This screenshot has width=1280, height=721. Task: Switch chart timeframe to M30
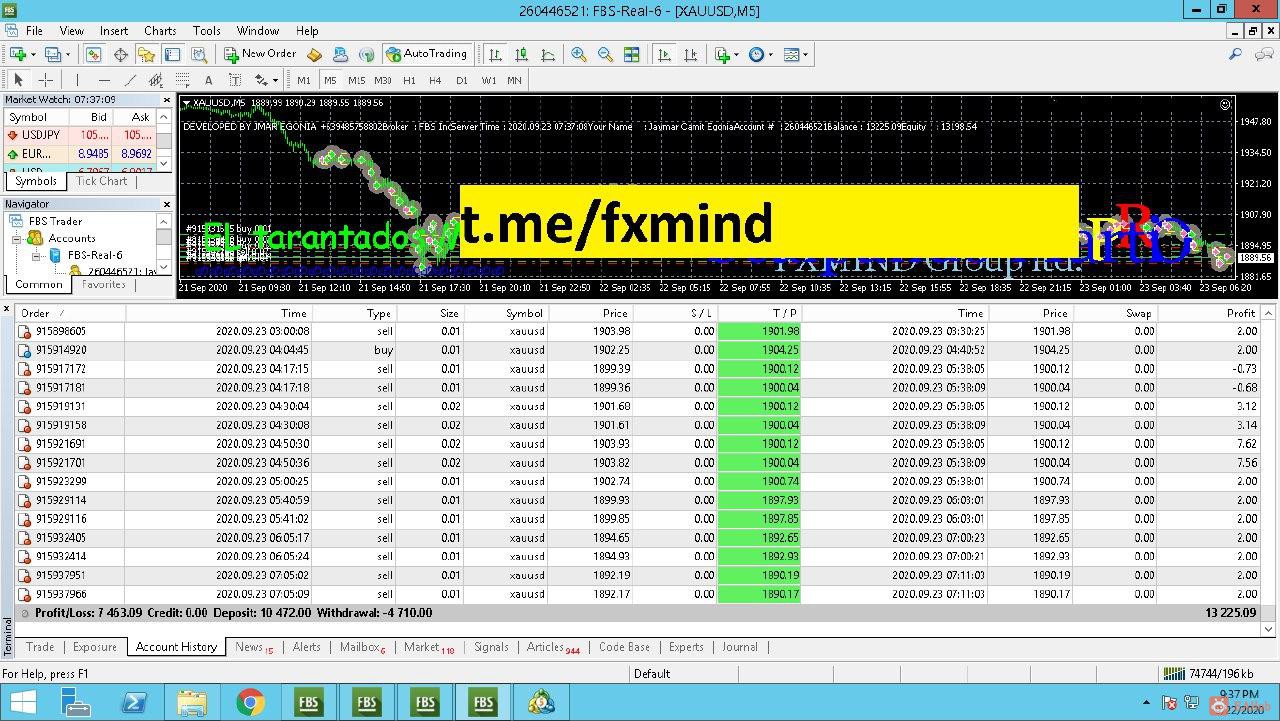(383, 80)
